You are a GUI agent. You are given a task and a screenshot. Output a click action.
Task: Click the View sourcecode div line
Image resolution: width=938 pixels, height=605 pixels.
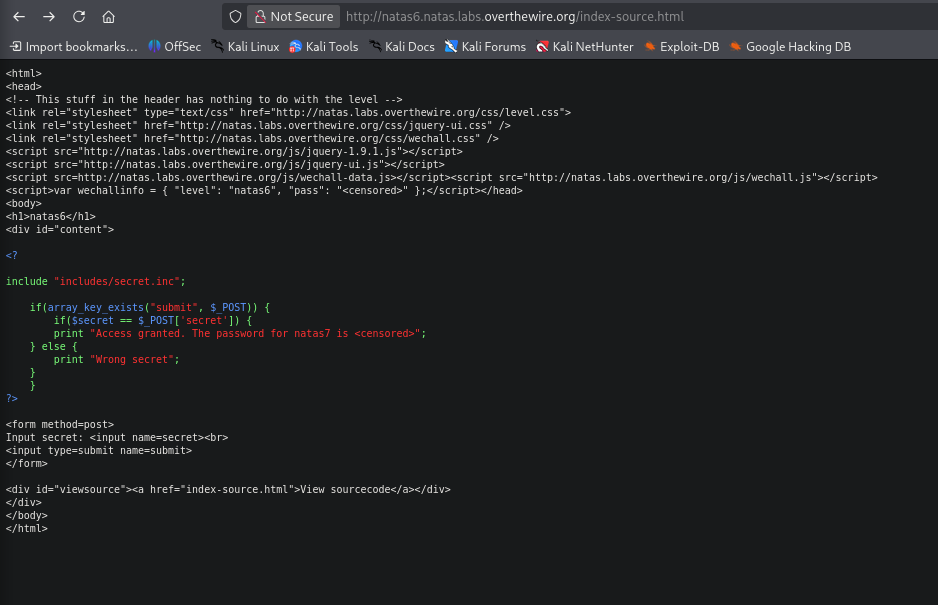(x=228, y=490)
